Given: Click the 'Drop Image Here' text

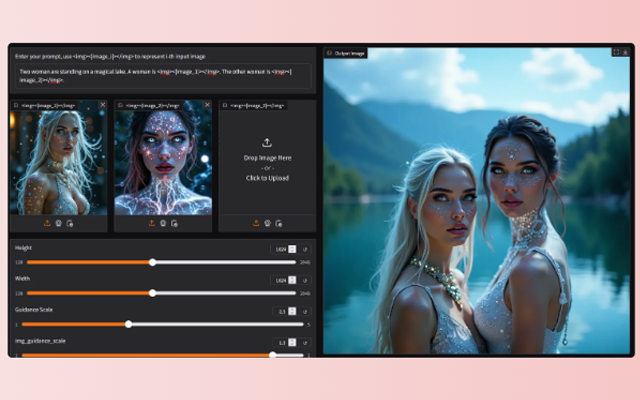Looking at the screenshot, I should point(267,158).
